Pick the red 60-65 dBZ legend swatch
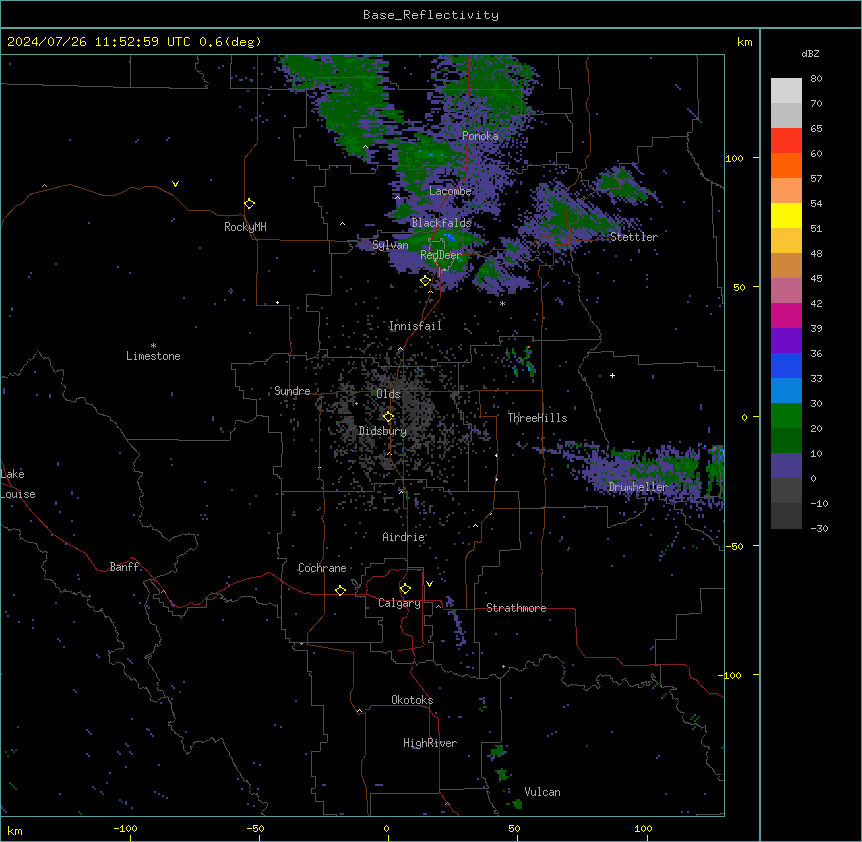 point(786,141)
